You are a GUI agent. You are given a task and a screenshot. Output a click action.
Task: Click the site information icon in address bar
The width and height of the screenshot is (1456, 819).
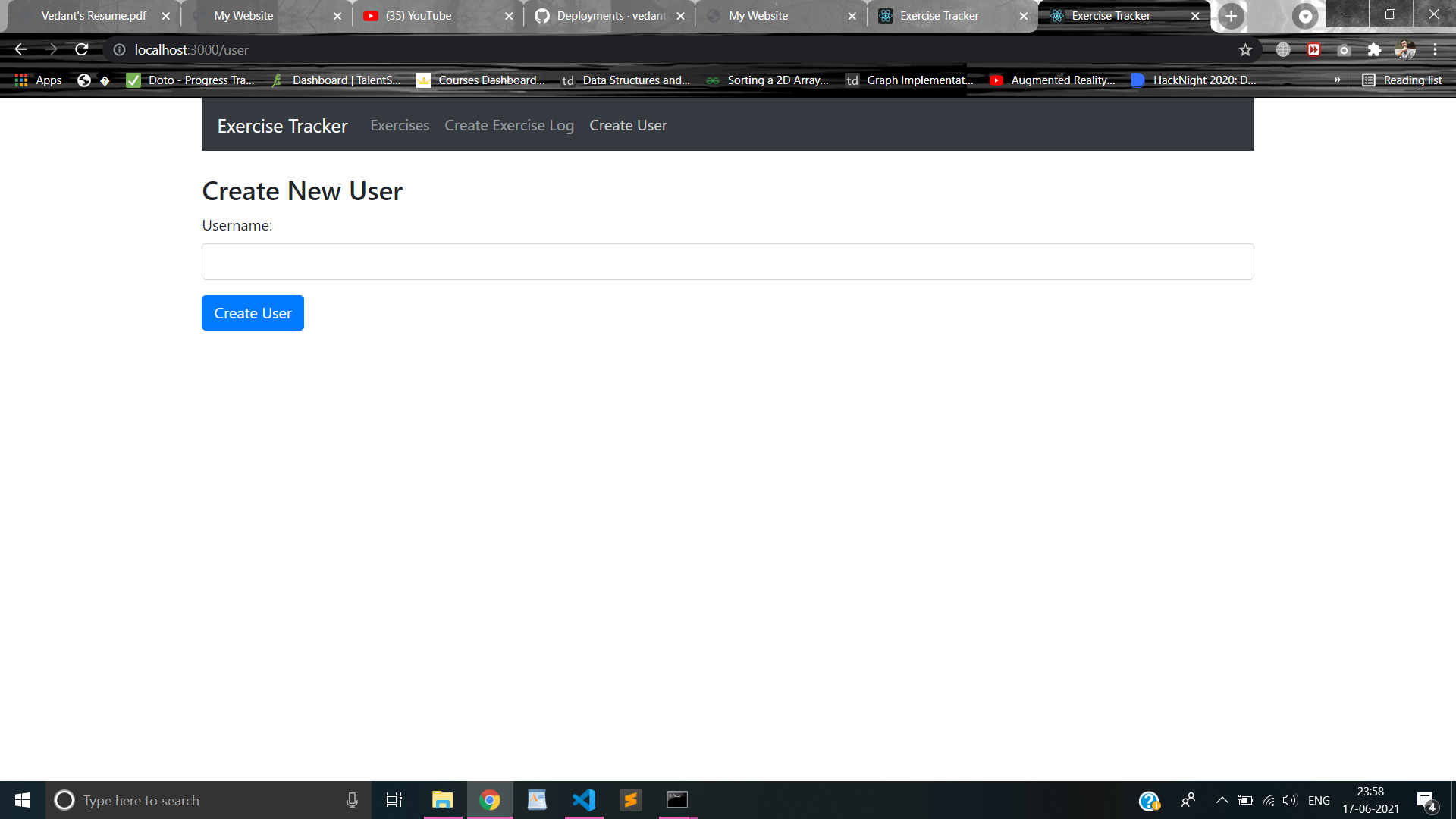[119, 50]
